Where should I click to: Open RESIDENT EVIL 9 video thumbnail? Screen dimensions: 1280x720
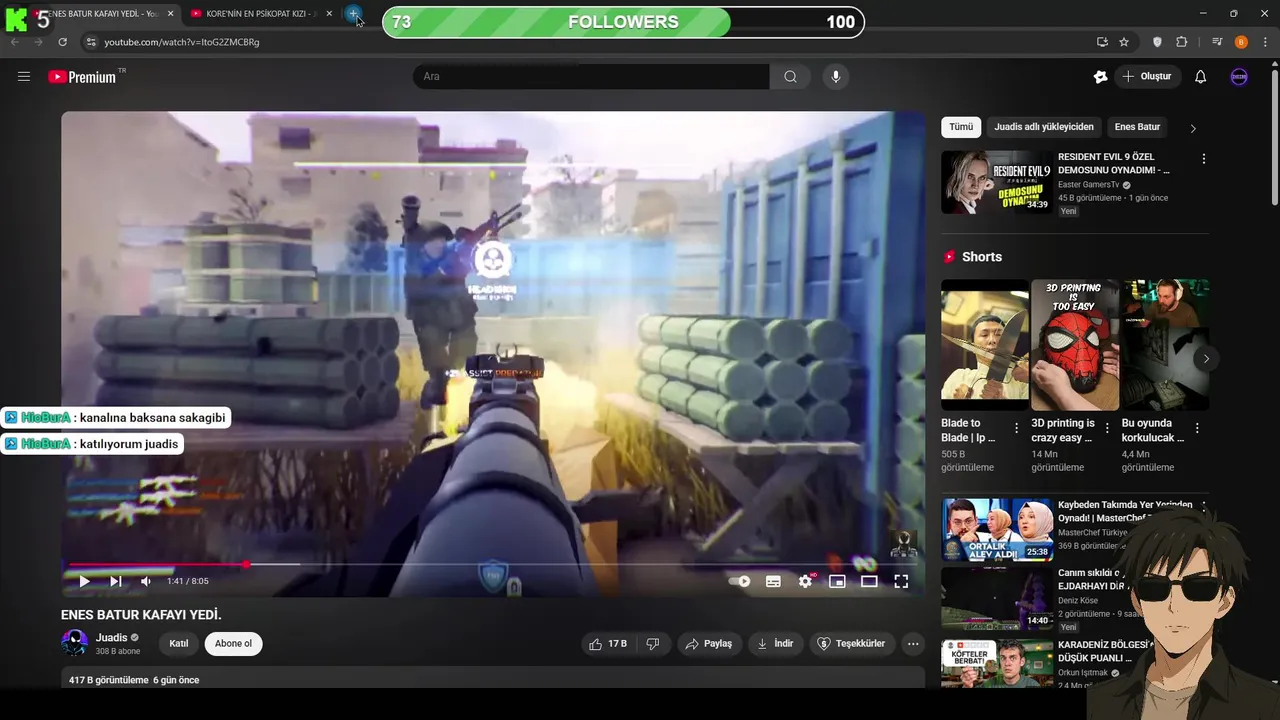[x=996, y=182]
